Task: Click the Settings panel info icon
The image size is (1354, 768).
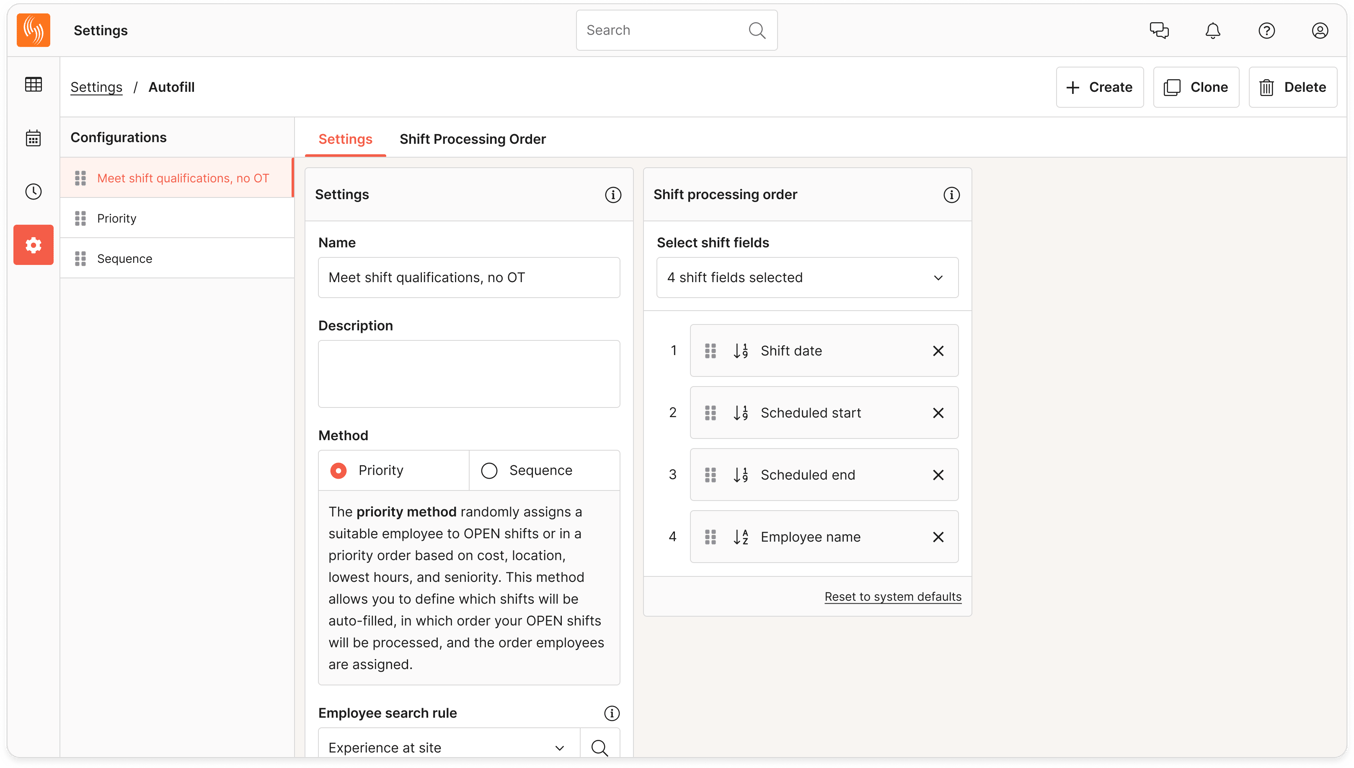Action: pyautogui.click(x=613, y=195)
